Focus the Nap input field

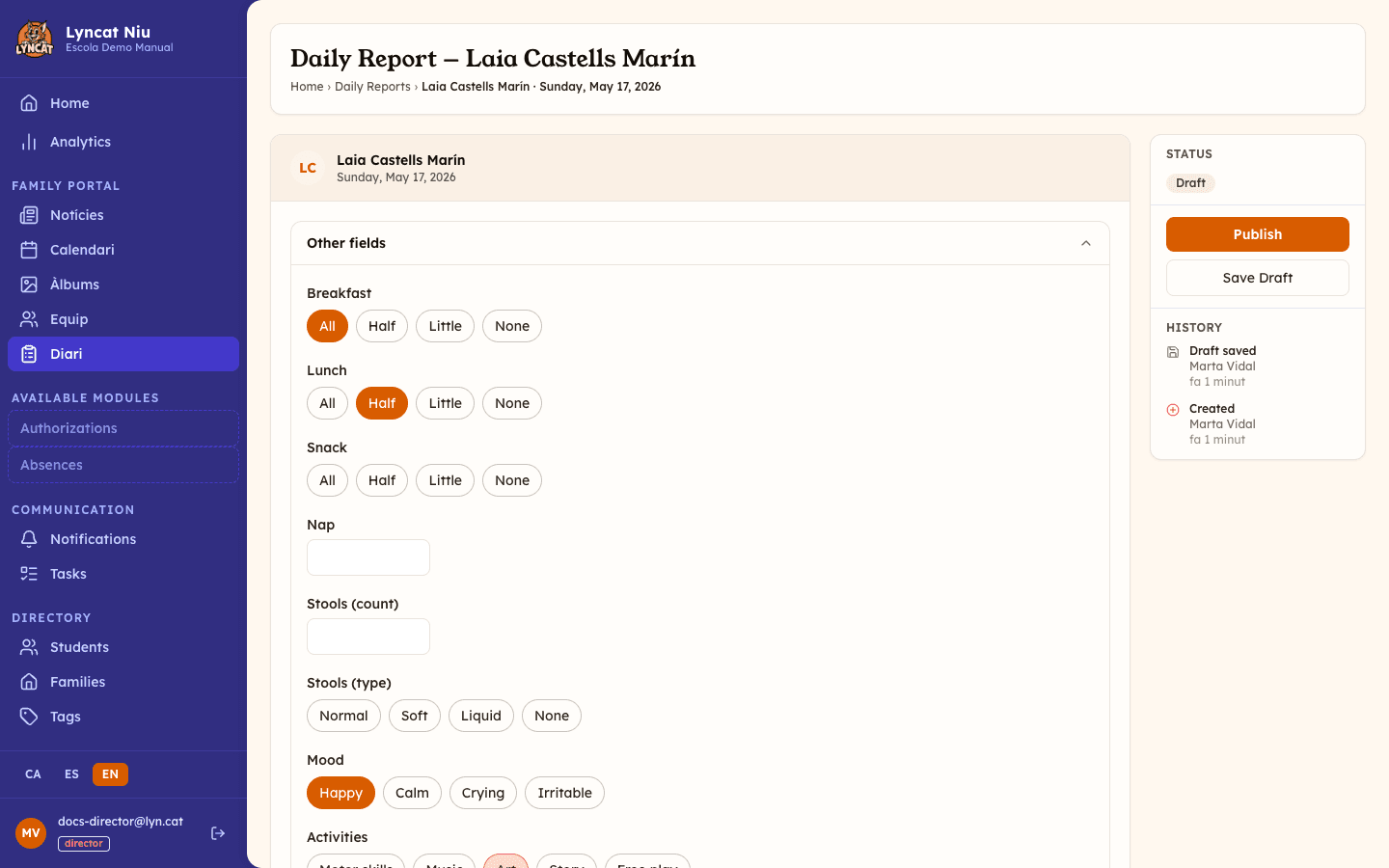pyautogui.click(x=368, y=557)
